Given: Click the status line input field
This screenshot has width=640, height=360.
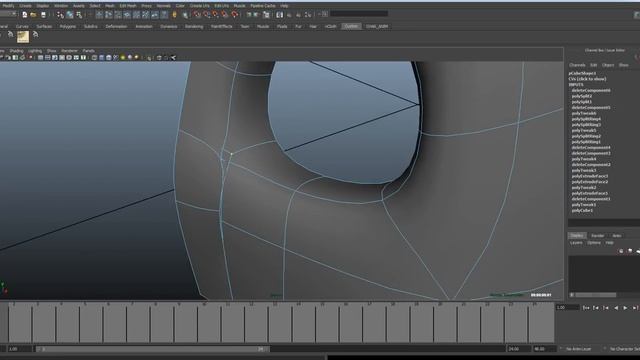Looking at the screenshot, I should point(359,14).
